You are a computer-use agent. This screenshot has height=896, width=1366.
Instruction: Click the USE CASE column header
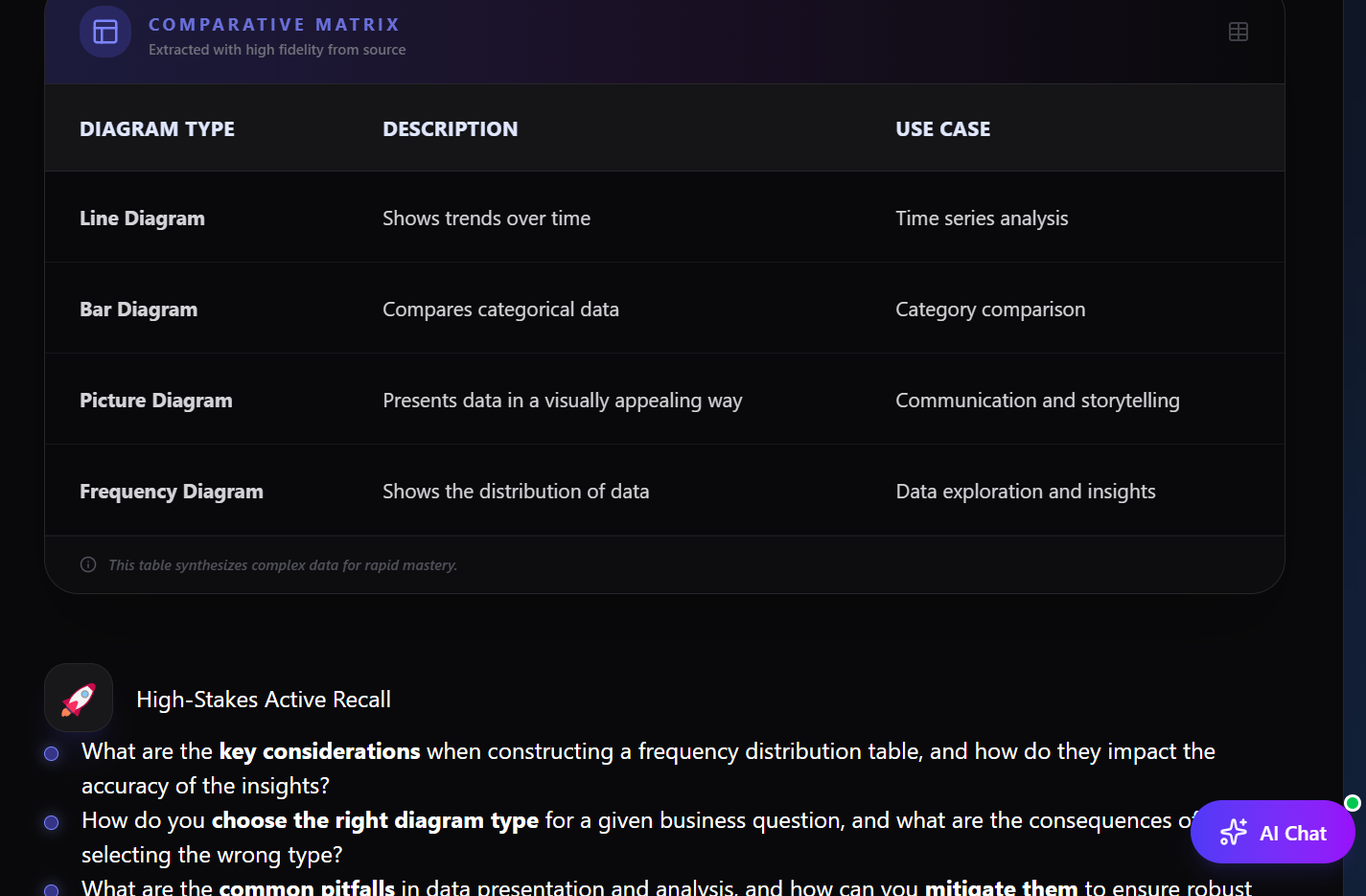tap(942, 127)
